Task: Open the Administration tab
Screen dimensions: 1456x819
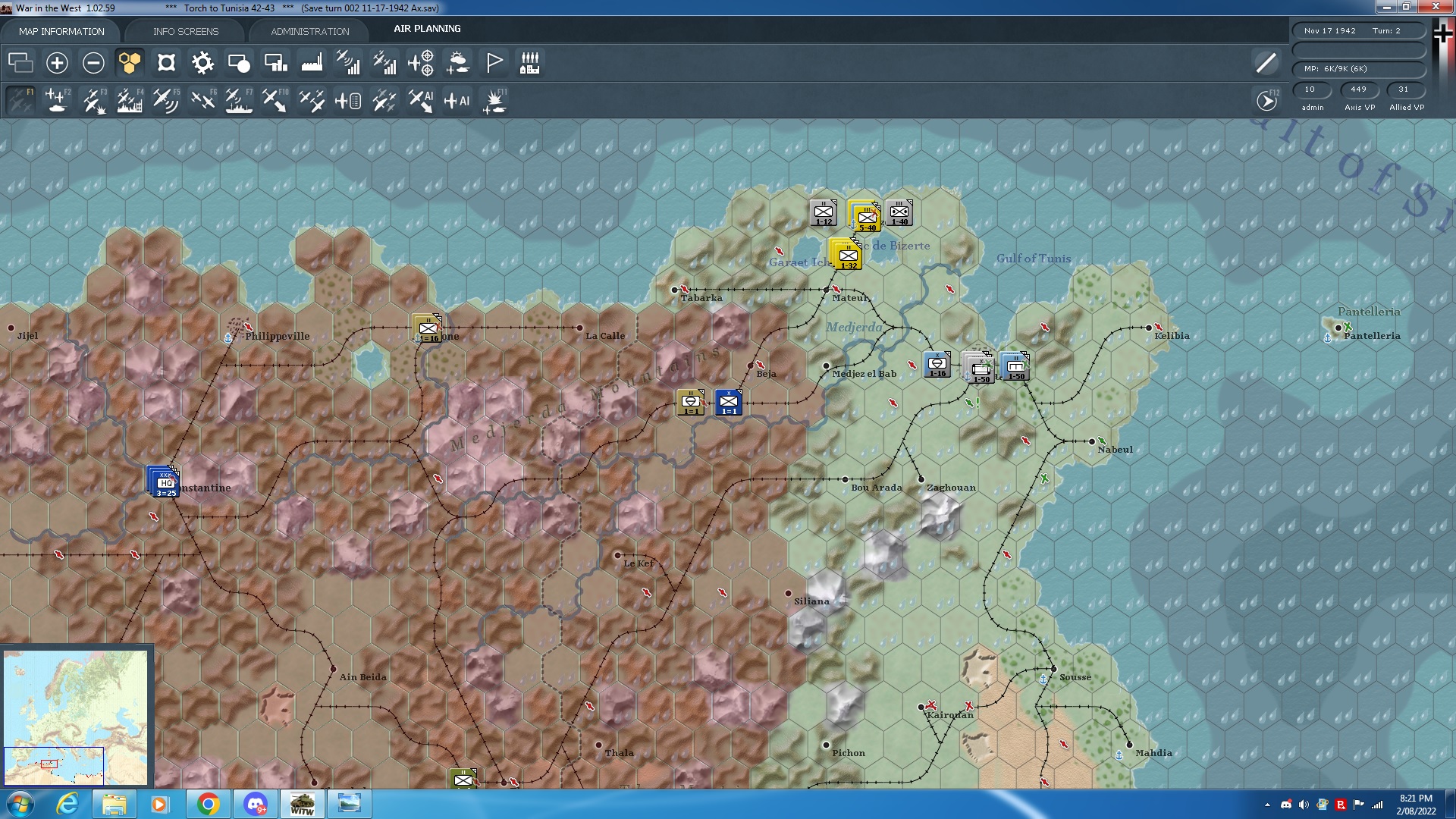Action: (x=310, y=31)
